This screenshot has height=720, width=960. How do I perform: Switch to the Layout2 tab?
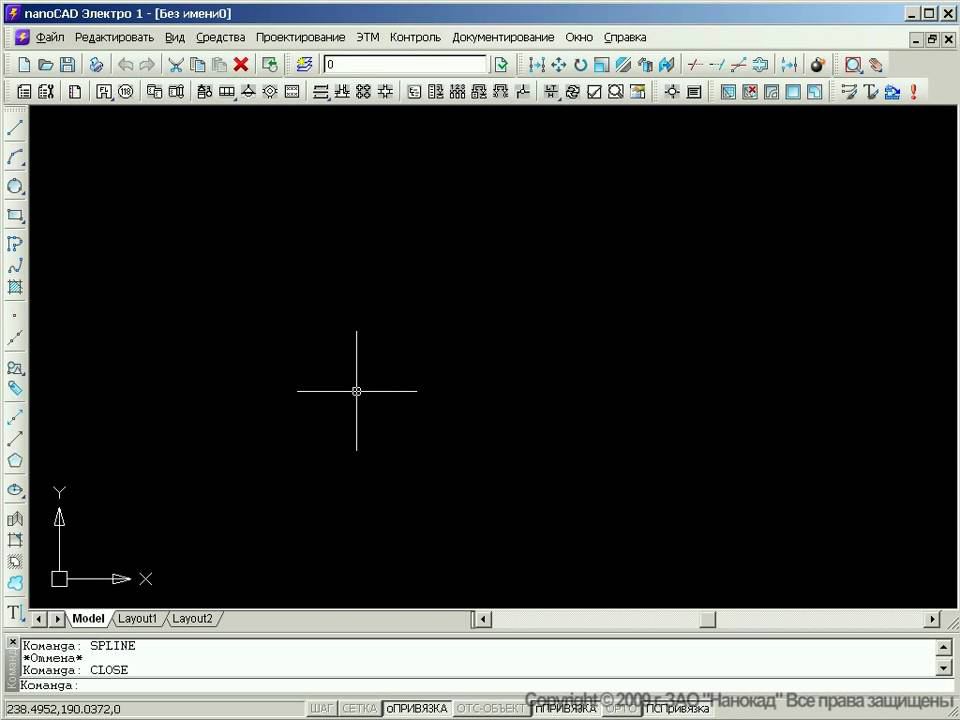pyautogui.click(x=192, y=618)
